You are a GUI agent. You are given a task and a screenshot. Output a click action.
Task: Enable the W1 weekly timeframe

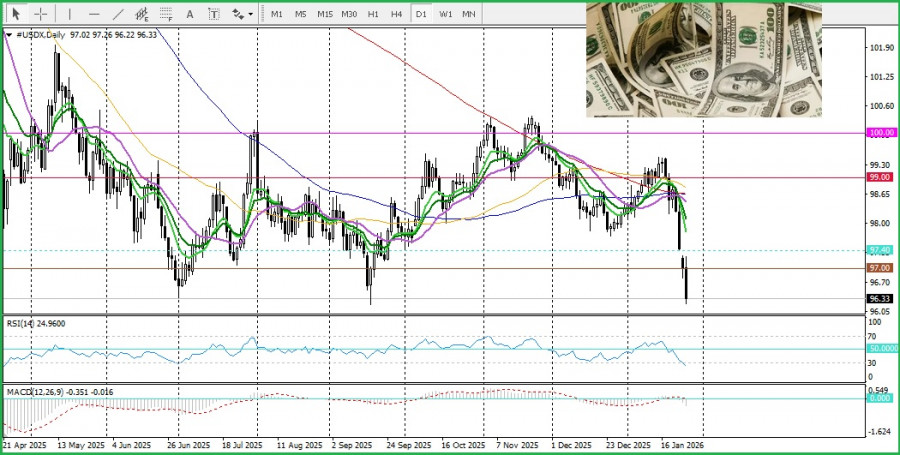445,14
